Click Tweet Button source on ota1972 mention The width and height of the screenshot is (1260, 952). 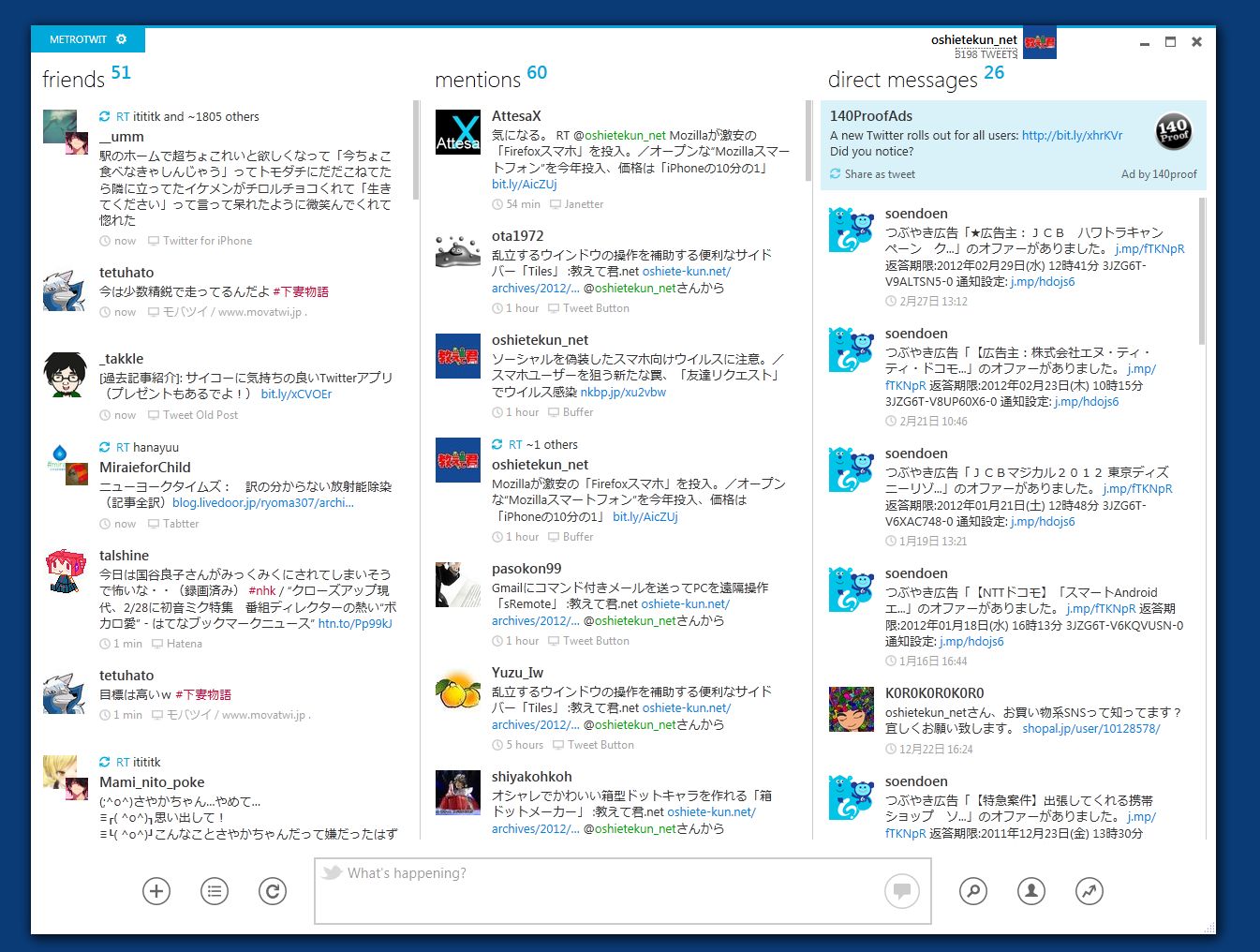596,308
